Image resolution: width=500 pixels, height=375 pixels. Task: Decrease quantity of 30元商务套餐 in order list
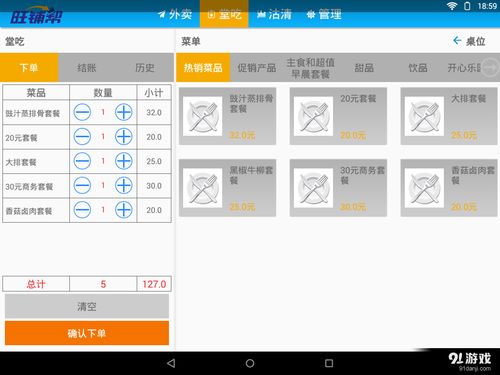pos(82,185)
